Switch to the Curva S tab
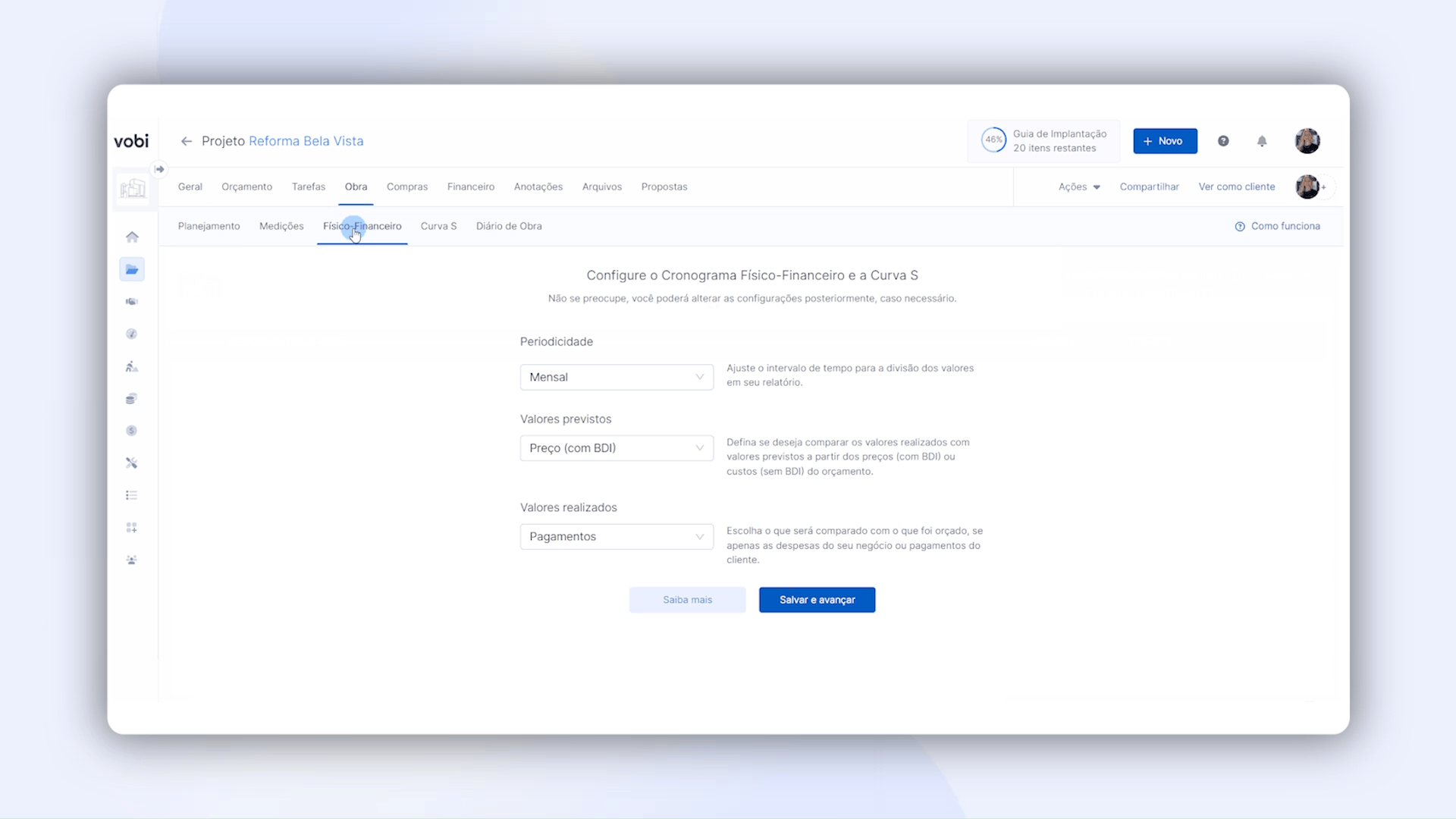Screen dimensions: 1456x819 [x=438, y=226]
